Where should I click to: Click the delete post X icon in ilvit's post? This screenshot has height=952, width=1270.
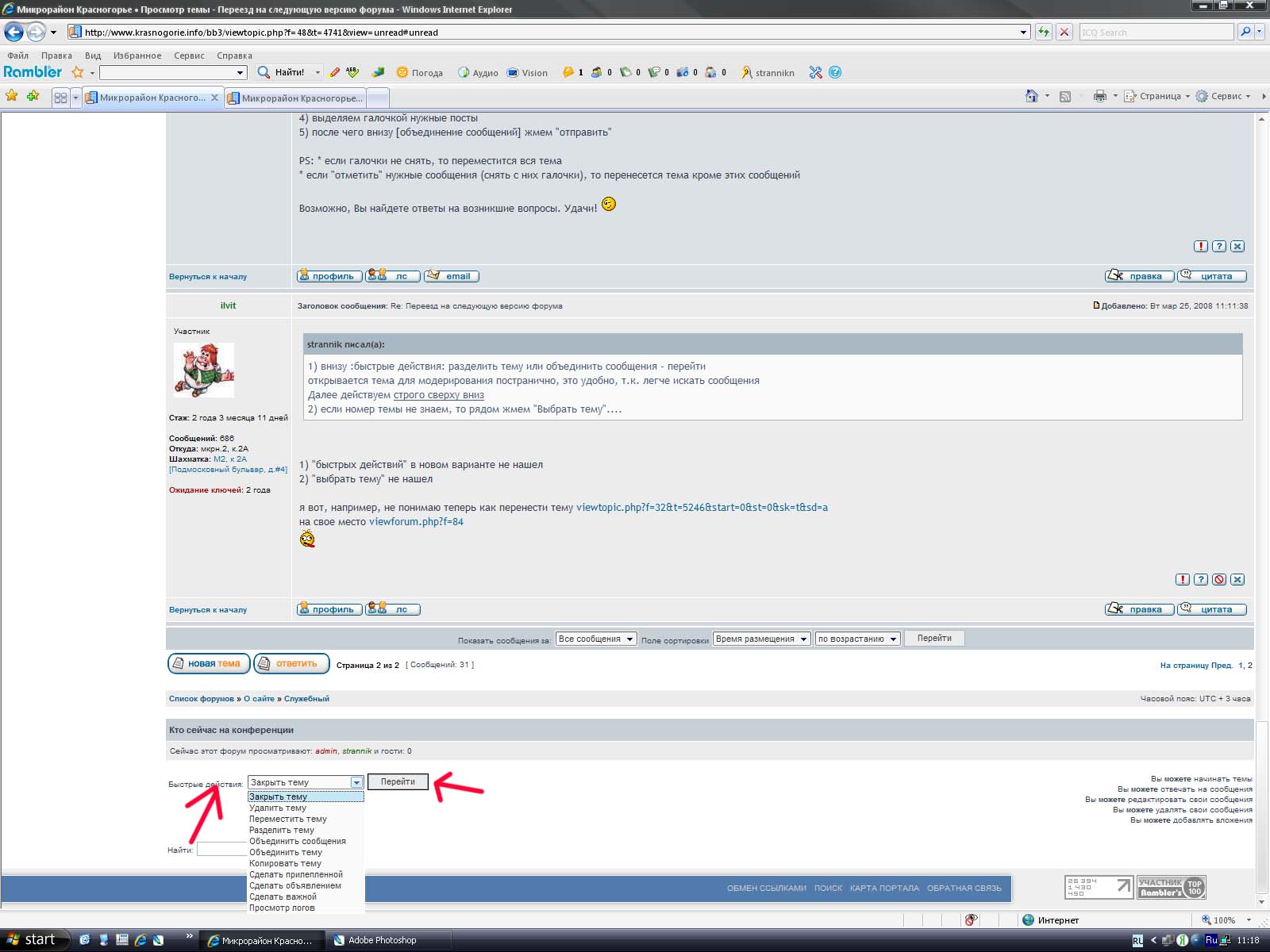[1237, 579]
